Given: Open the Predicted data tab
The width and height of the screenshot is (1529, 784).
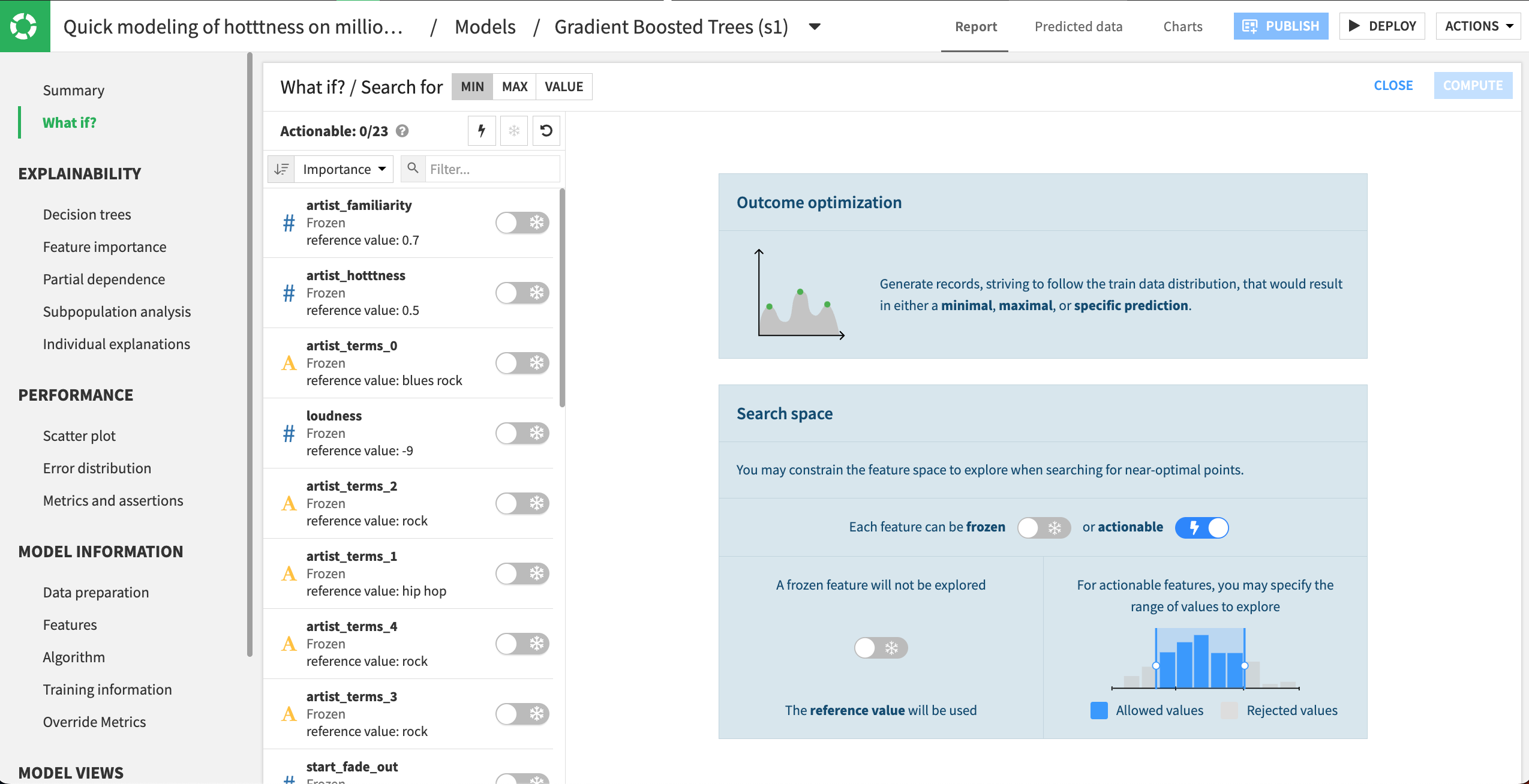Looking at the screenshot, I should (1078, 26).
